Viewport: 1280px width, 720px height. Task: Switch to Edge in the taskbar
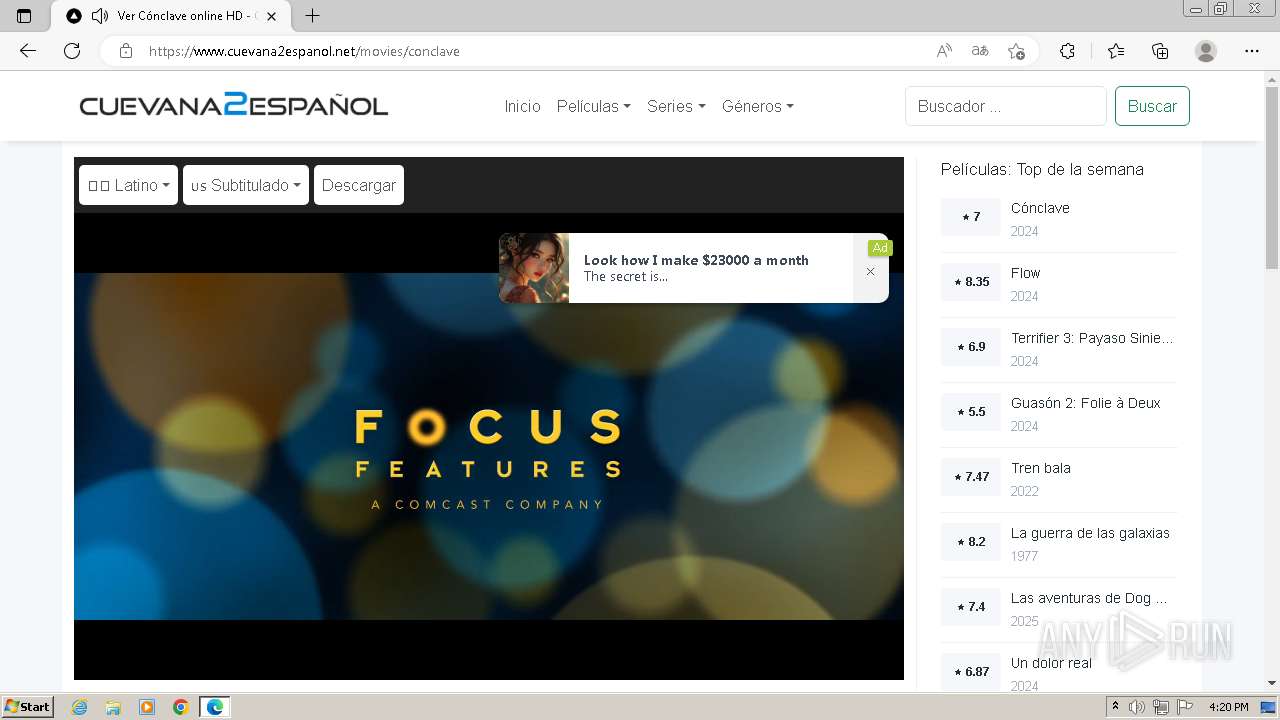(x=215, y=707)
